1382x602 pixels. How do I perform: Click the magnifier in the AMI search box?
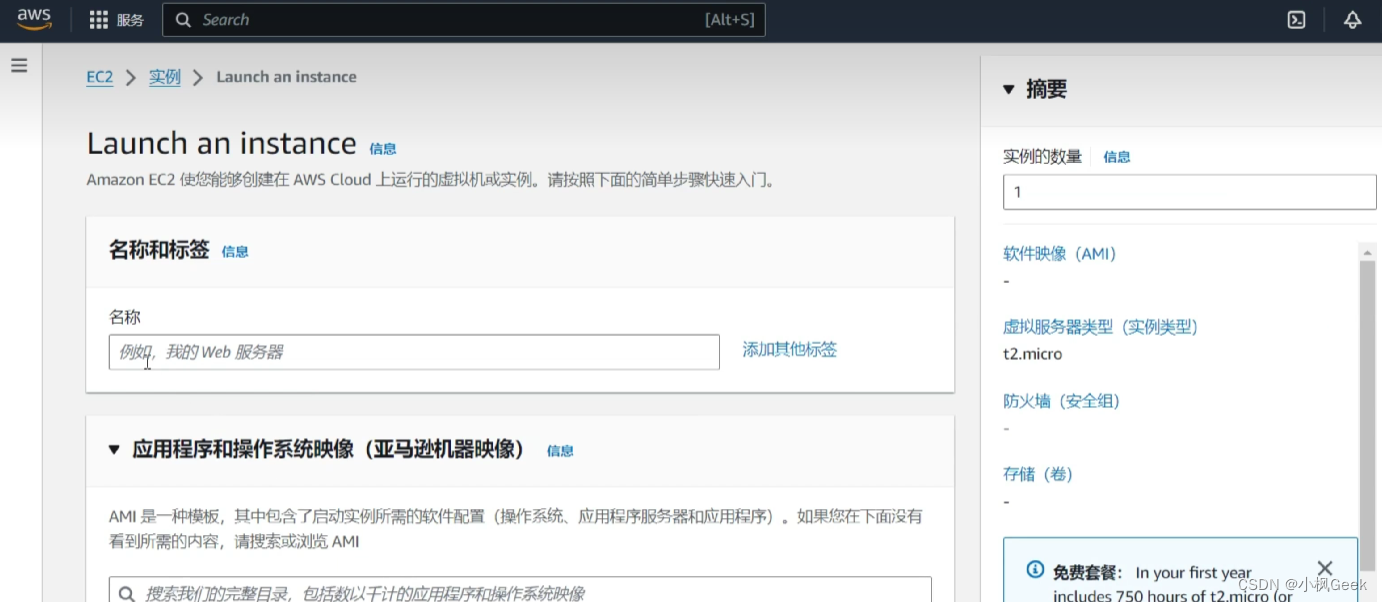pos(126,592)
